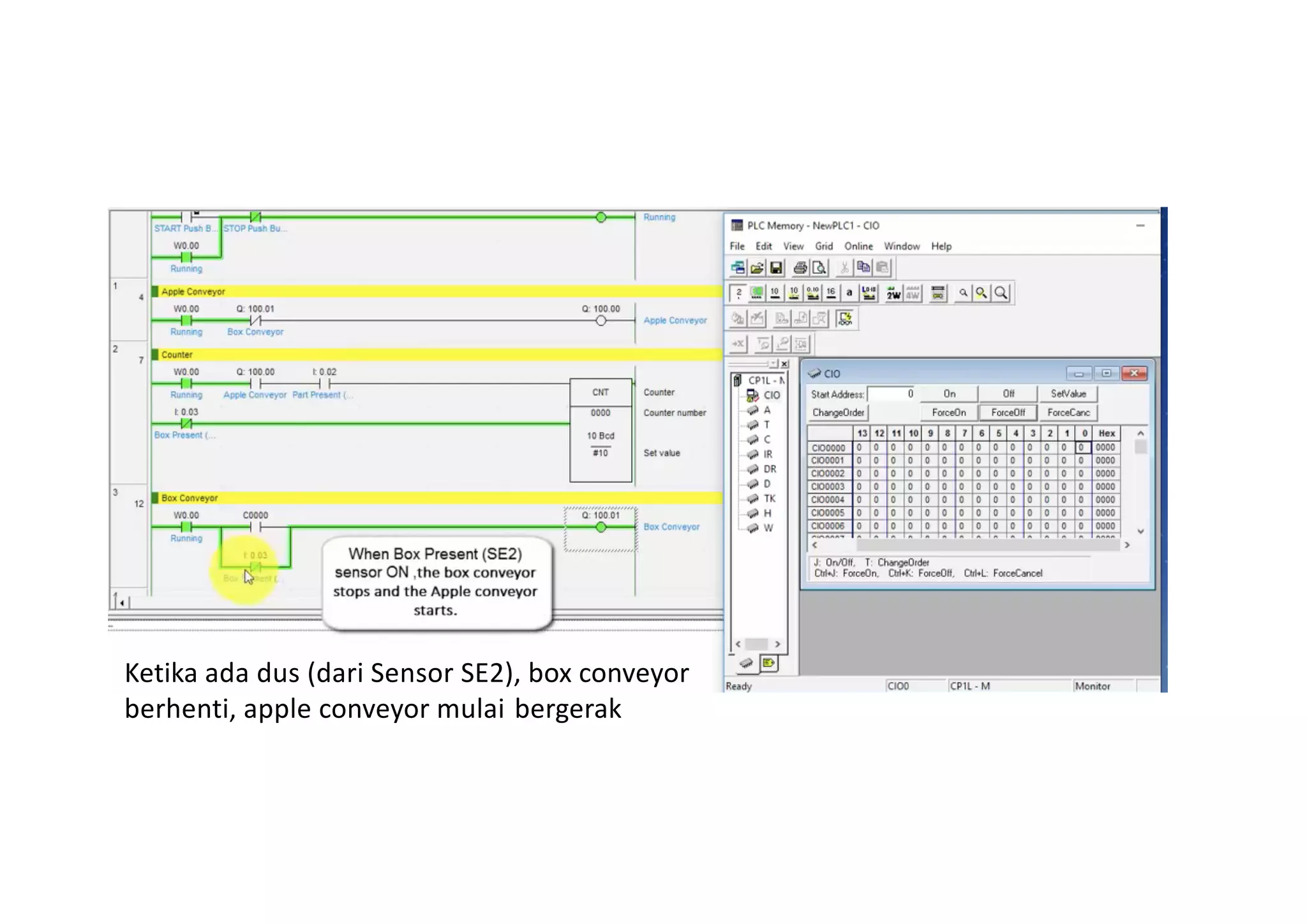Click the Monitor glasses toolbar icon

pyautogui.click(x=845, y=318)
